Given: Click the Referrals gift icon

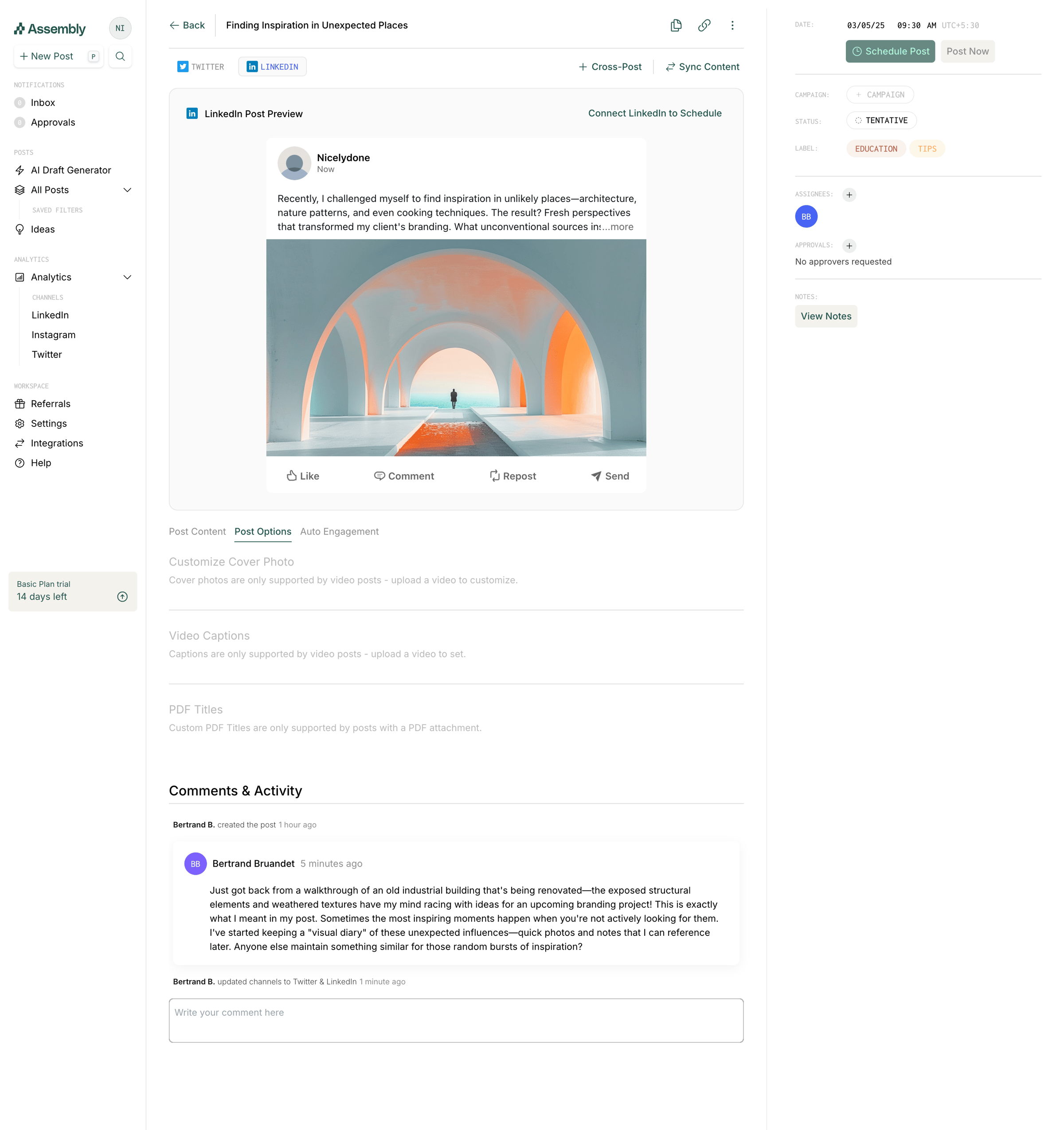Looking at the screenshot, I should (20, 403).
